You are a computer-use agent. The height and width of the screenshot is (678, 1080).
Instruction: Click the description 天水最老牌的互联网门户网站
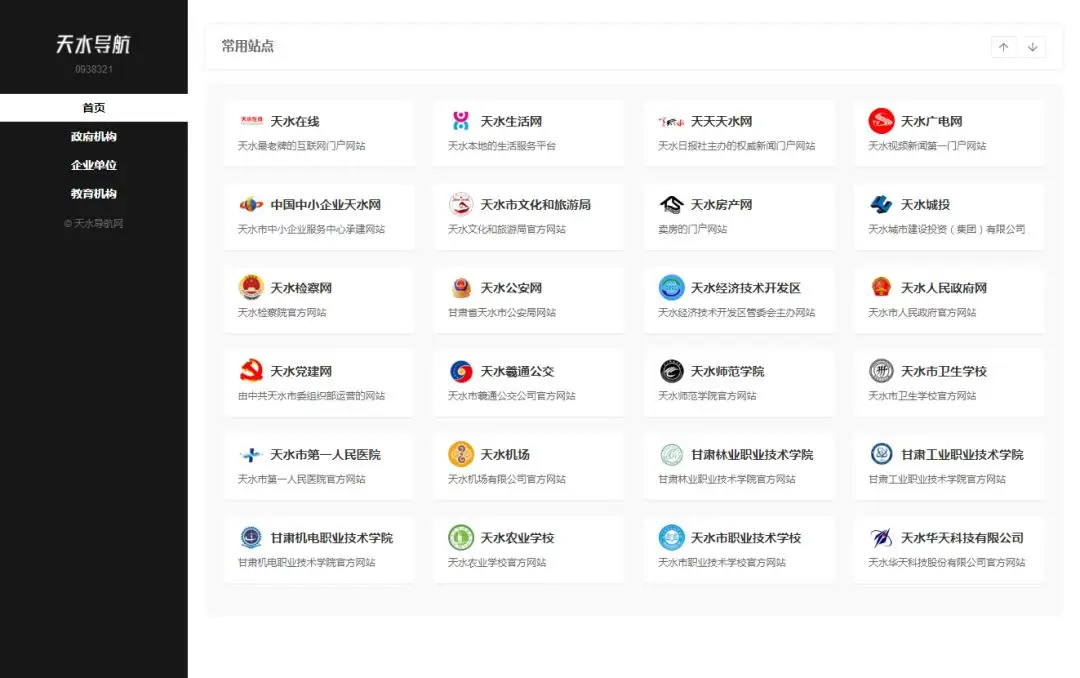tap(302, 146)
